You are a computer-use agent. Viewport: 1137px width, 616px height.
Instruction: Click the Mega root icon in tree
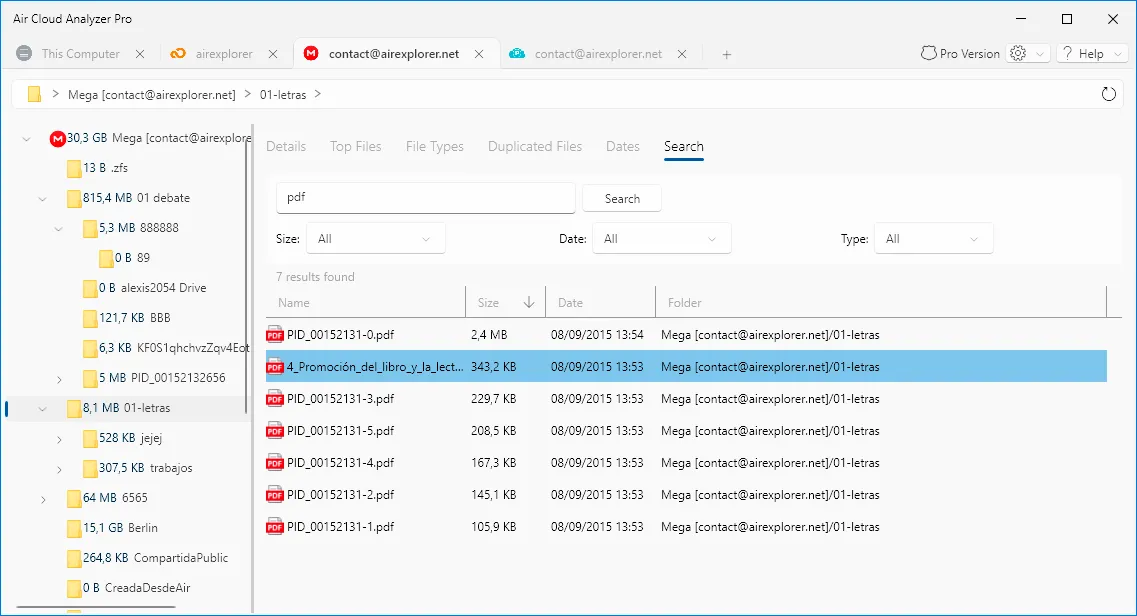click(57, 138)
